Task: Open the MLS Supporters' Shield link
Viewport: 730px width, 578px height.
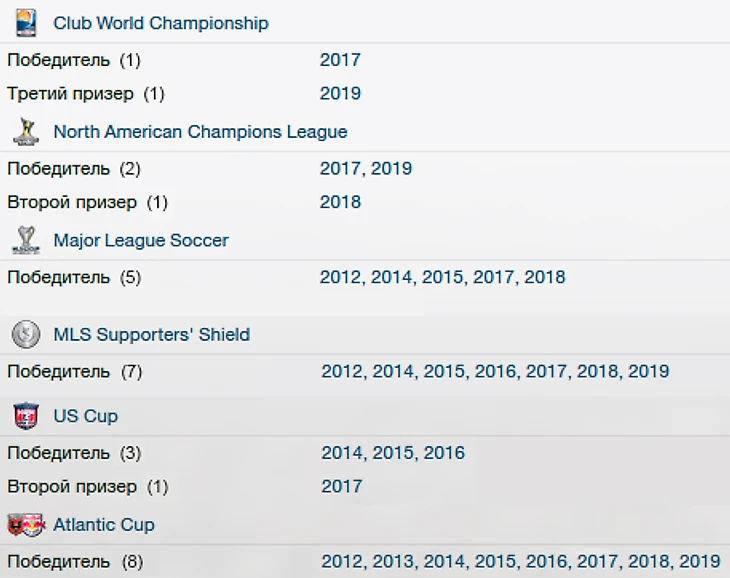Action: [152, 335]
